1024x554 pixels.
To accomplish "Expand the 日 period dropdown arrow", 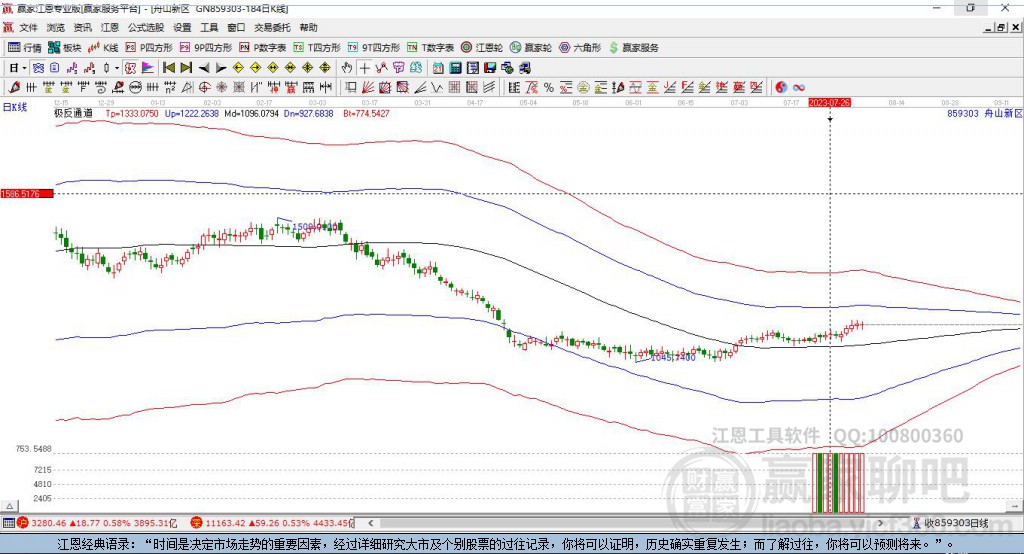I will [x=24, y=68].
